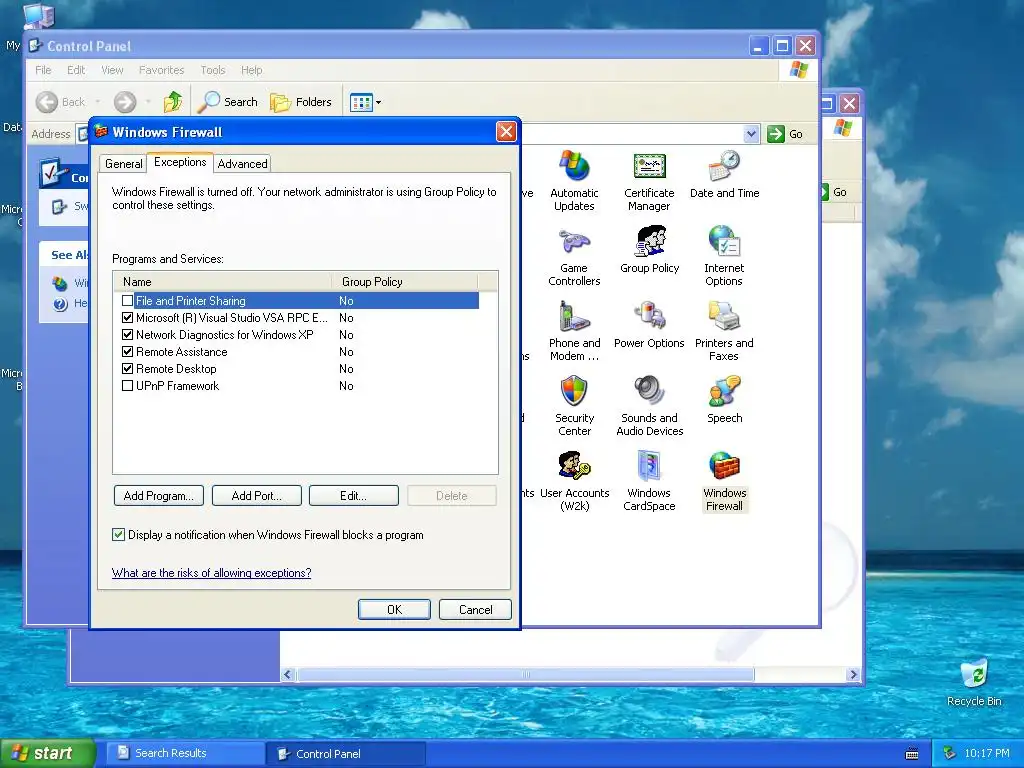
Task: Open the Tools menu
Action: (x=212, y=70)
